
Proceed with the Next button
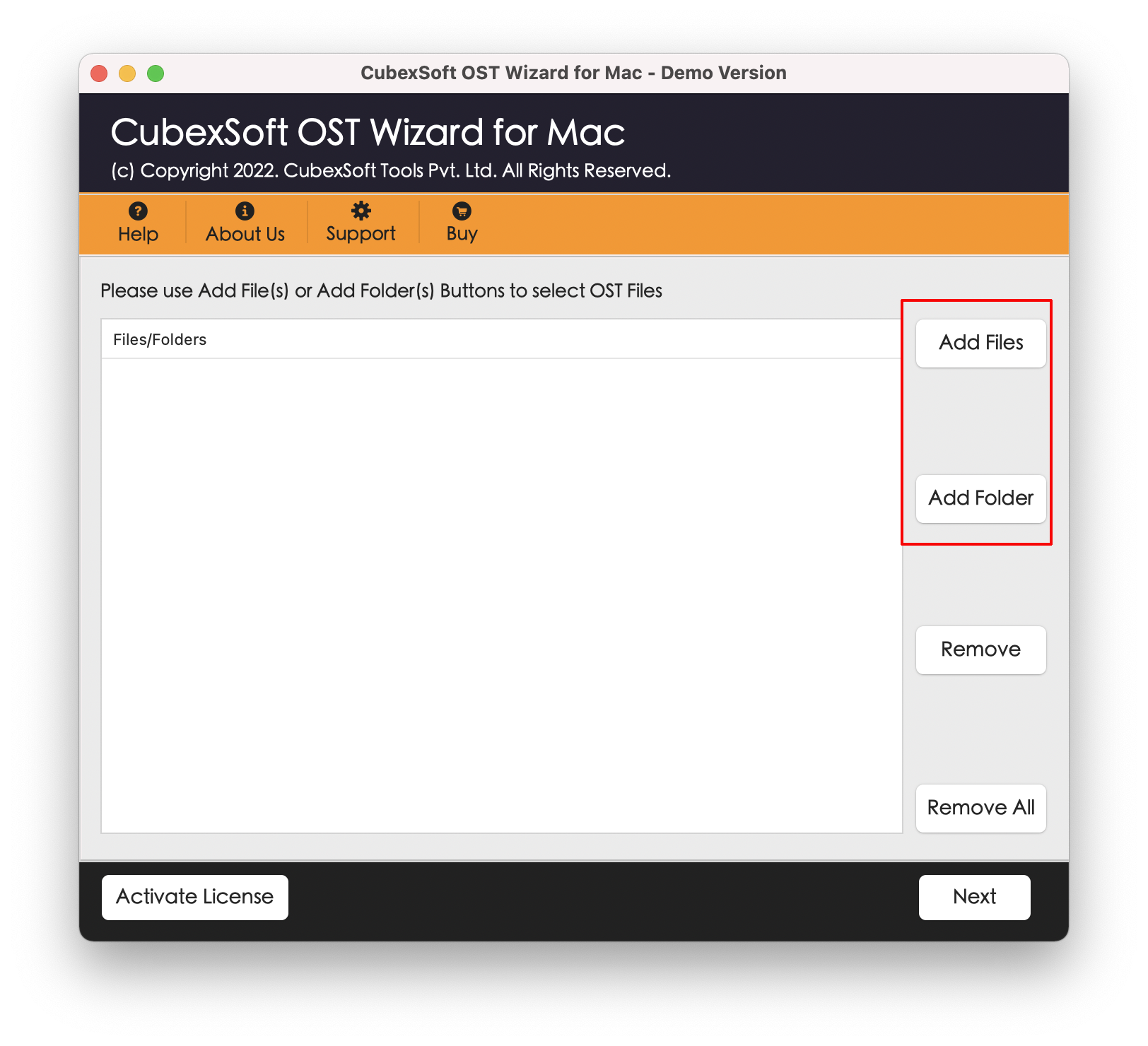(x=973, y=897)
